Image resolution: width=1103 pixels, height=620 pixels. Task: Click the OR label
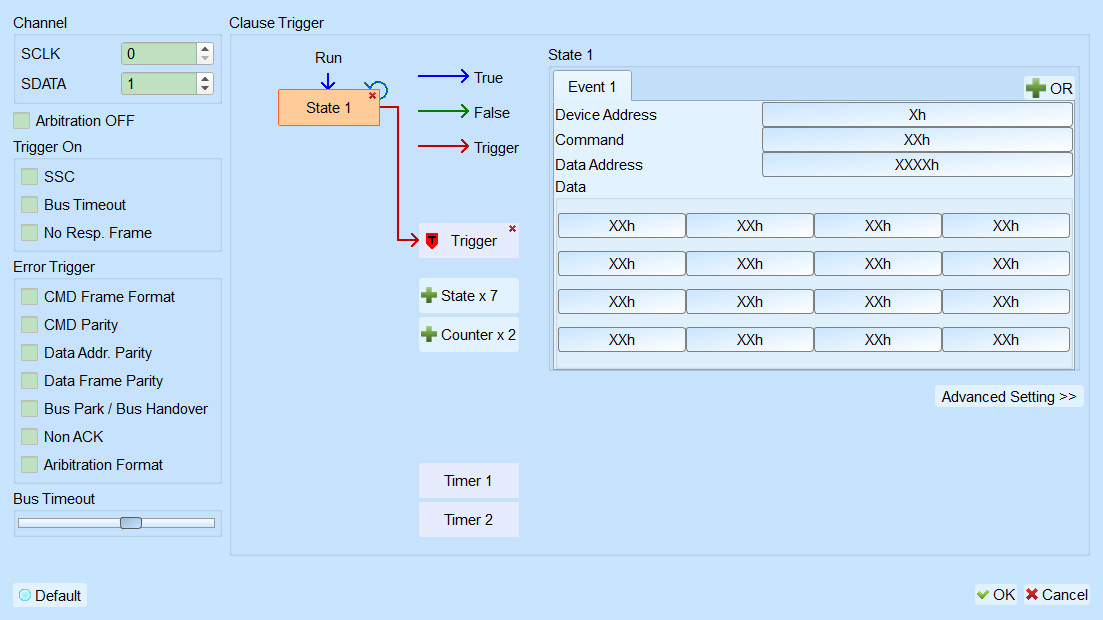tap(1061, 89)
